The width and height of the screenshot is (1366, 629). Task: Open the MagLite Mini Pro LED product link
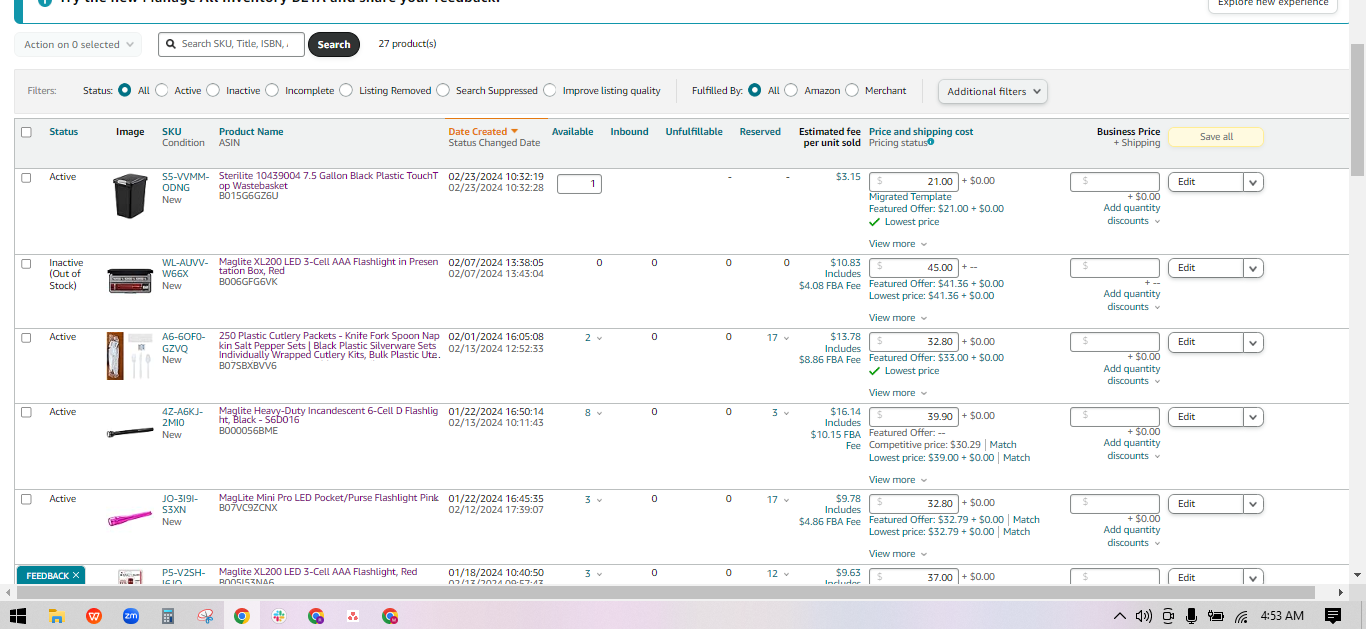[x=328, y=498]
